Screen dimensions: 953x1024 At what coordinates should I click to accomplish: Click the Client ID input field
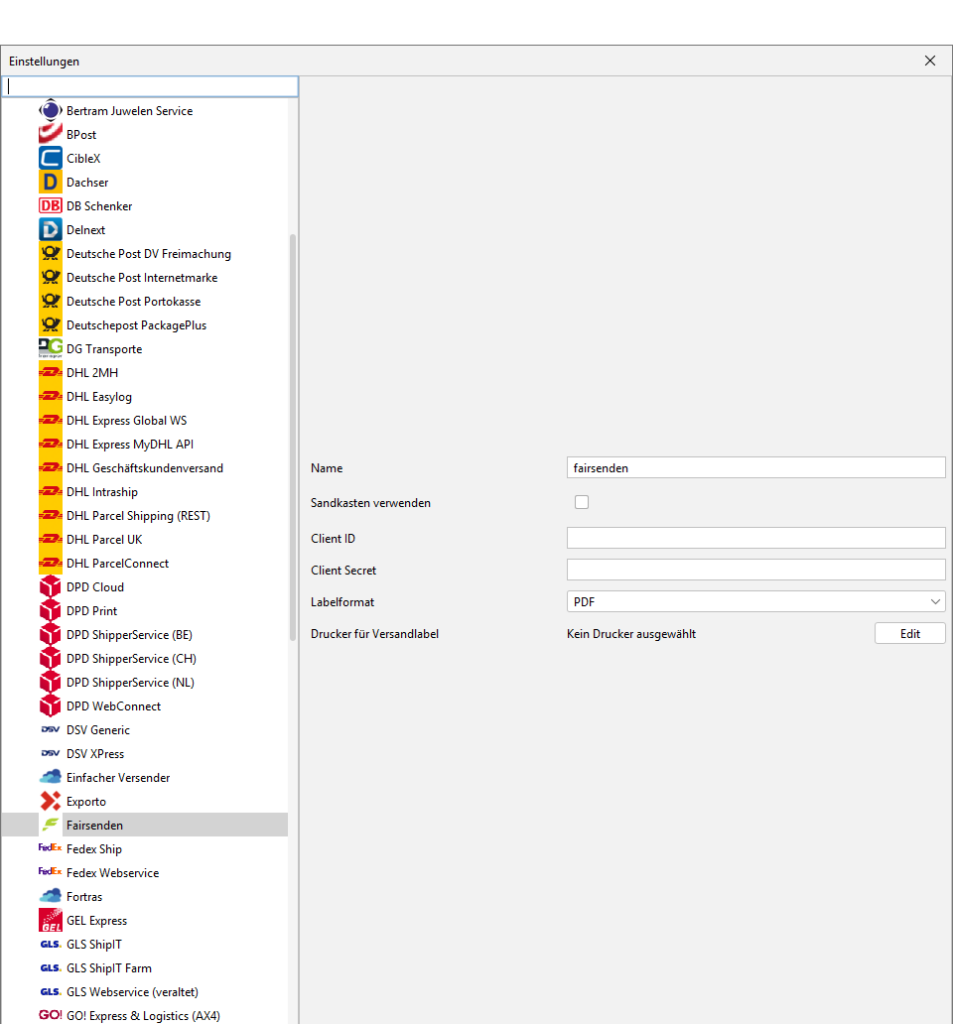[x=755, y=539]
